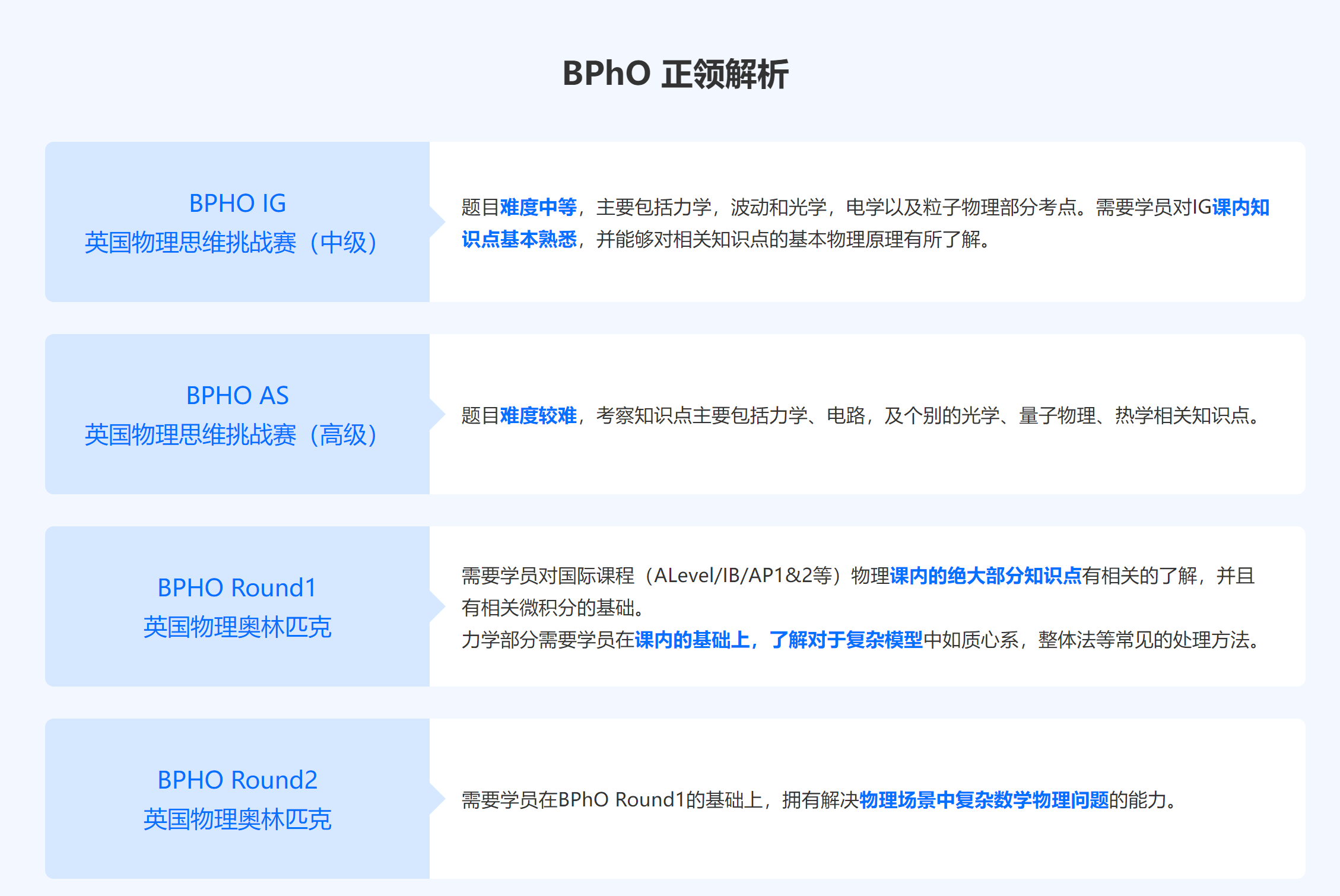Click the 'BPhO 正领解析' page heading
Image resolution: width=1340 pixels, height=896 pixels.
pos(675,74)
